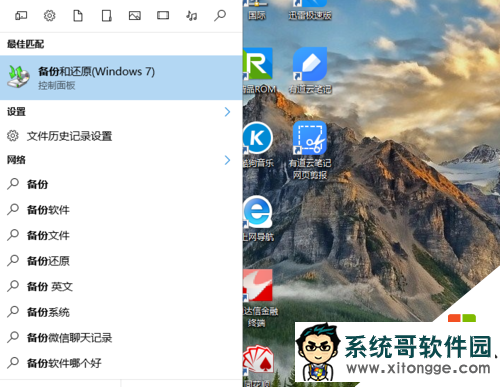500x387 pixels.
Task: Expand the 设置 section chevron
Action: (x=227, y=112)
